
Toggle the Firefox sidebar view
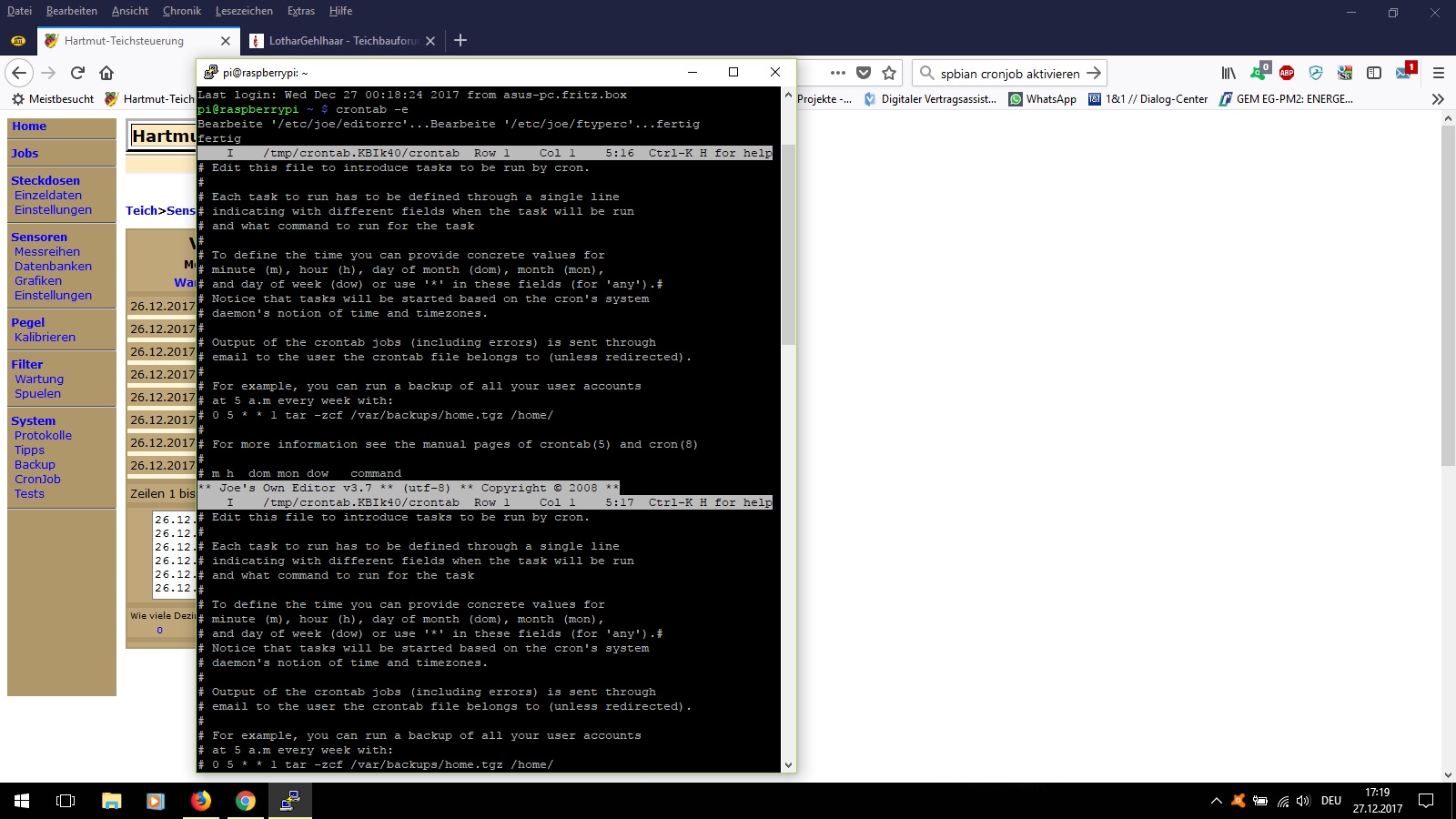point(1374,73)
